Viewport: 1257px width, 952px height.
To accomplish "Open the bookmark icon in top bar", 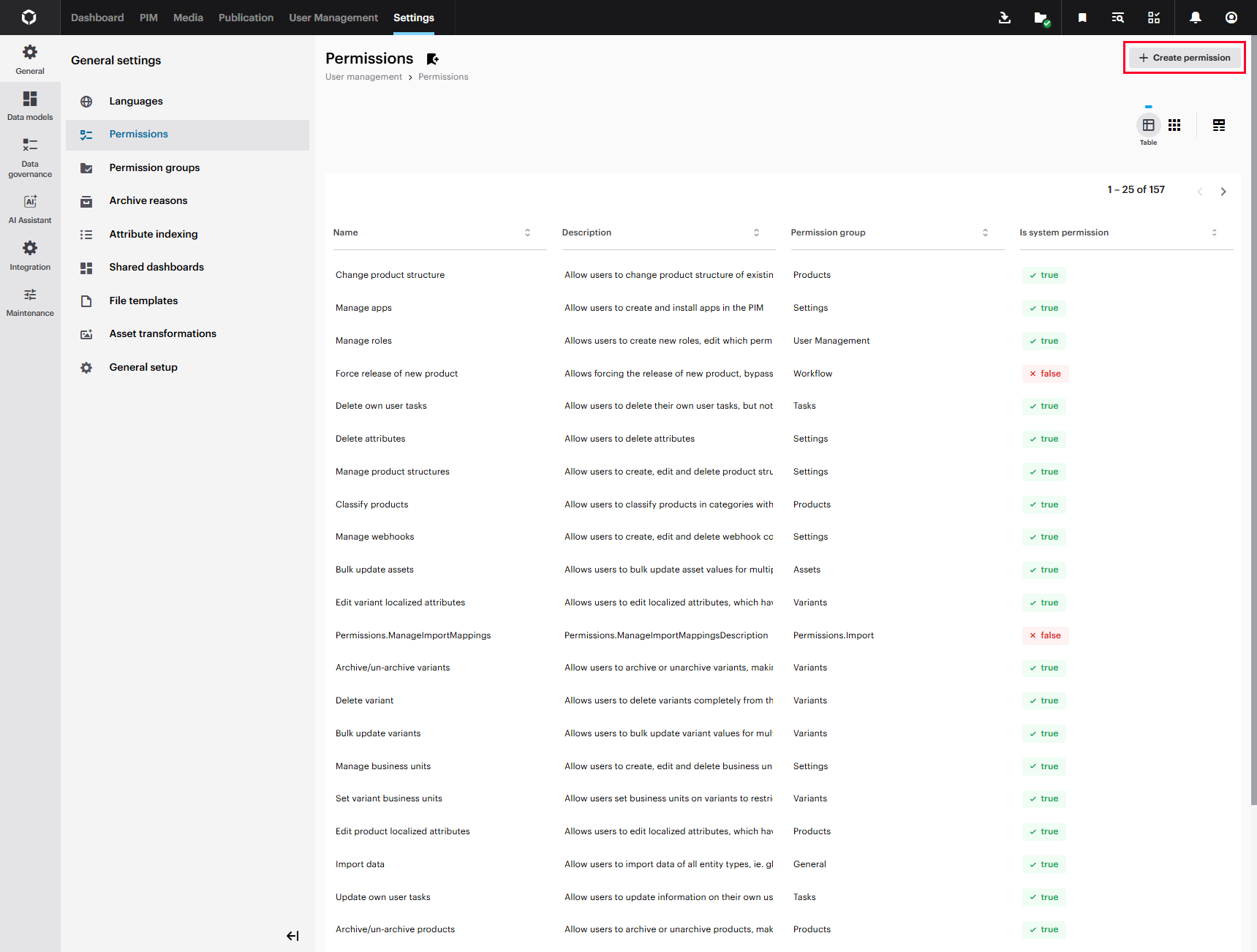I will click(x=1082, y=18).
